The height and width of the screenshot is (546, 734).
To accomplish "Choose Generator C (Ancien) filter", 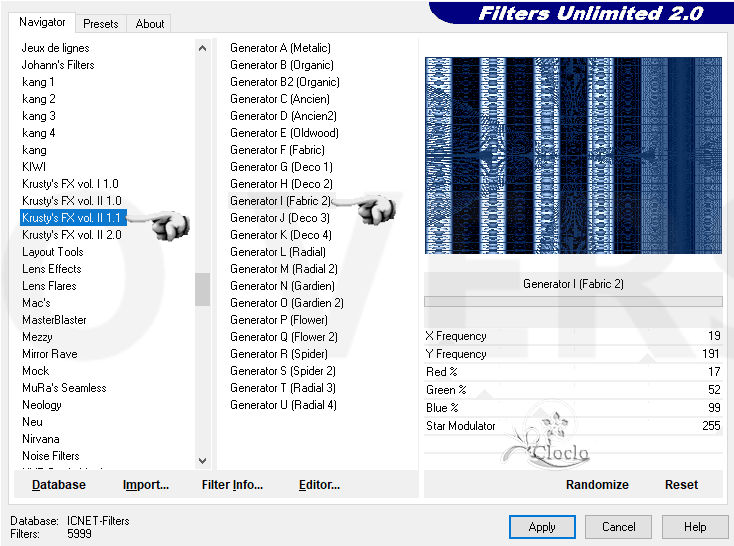I will 280,99.
